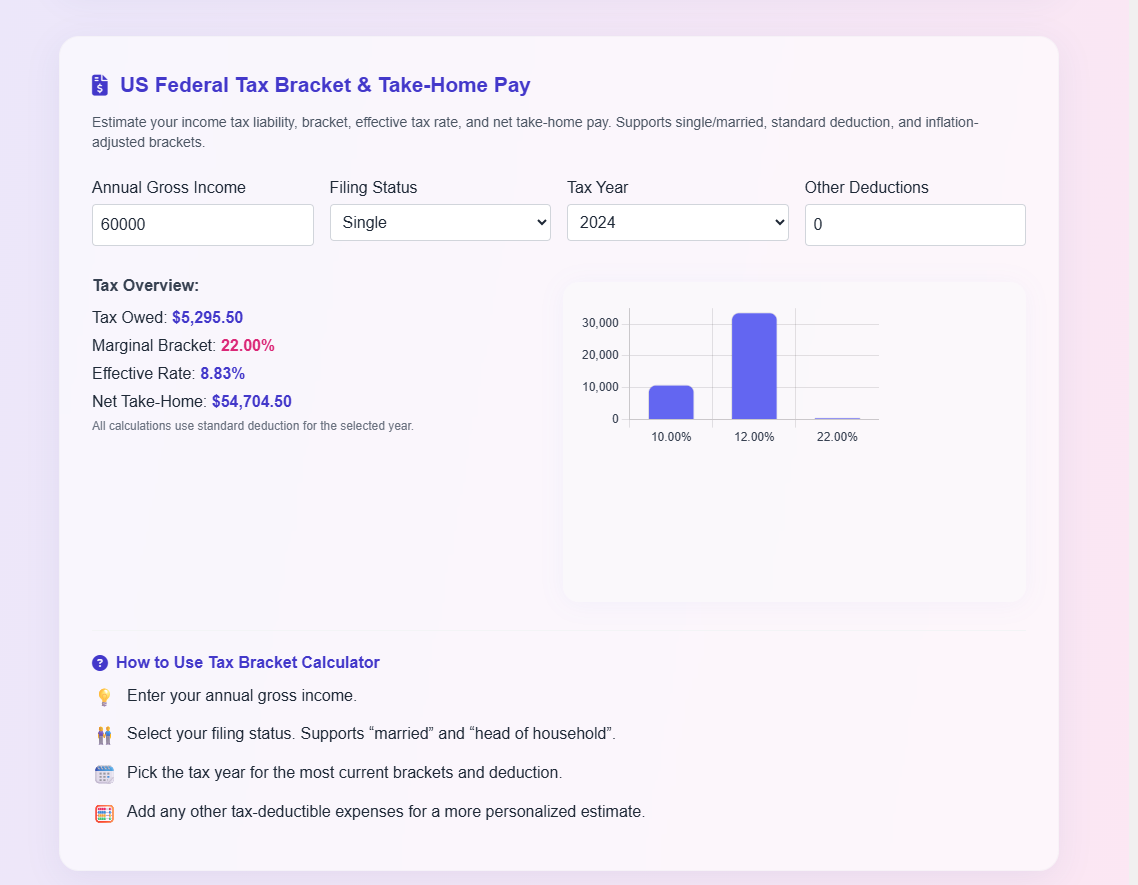Click the abacus deductions icon
The width and height of the screenshot is (1138, 885).
coord(104,813)
